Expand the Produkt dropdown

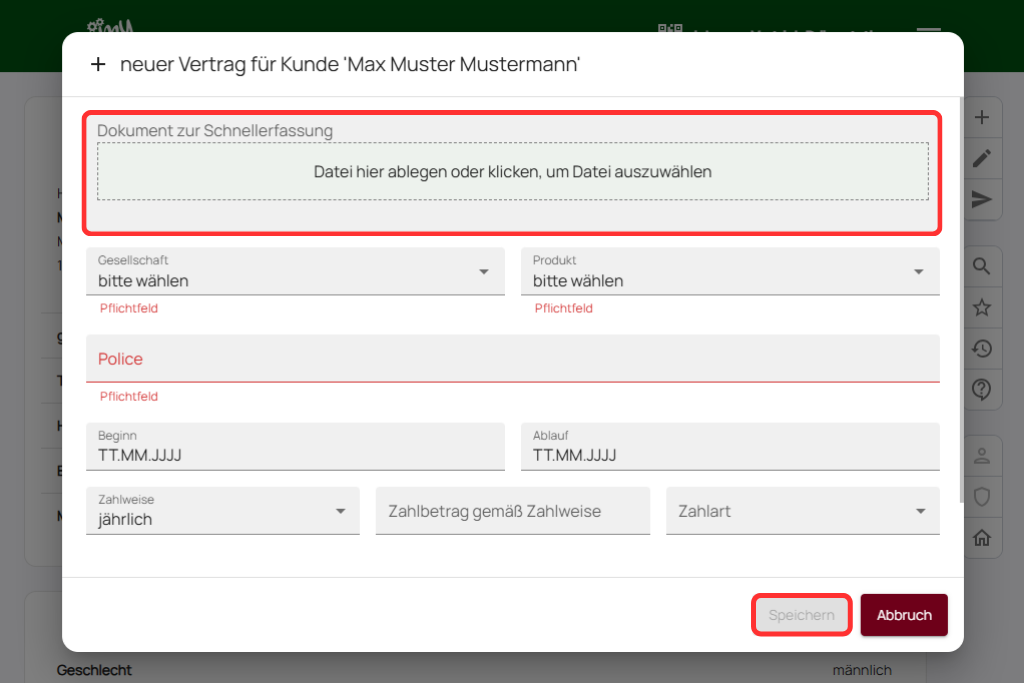pyautogui.click(x=730, y=272)
